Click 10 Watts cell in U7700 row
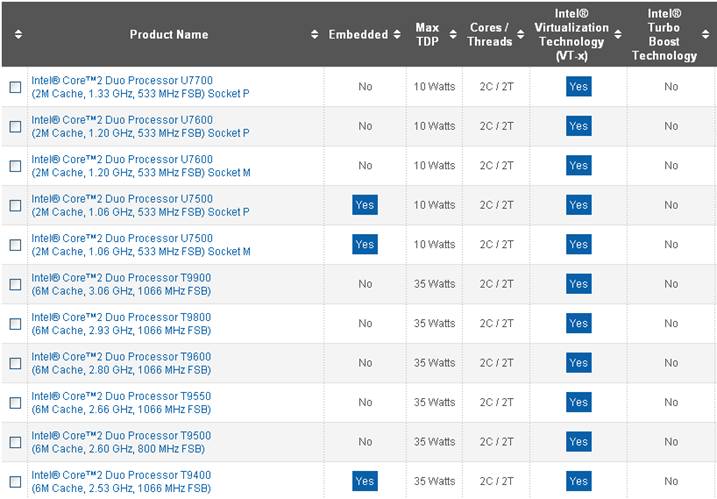The image size is (717, 499). 434,86
